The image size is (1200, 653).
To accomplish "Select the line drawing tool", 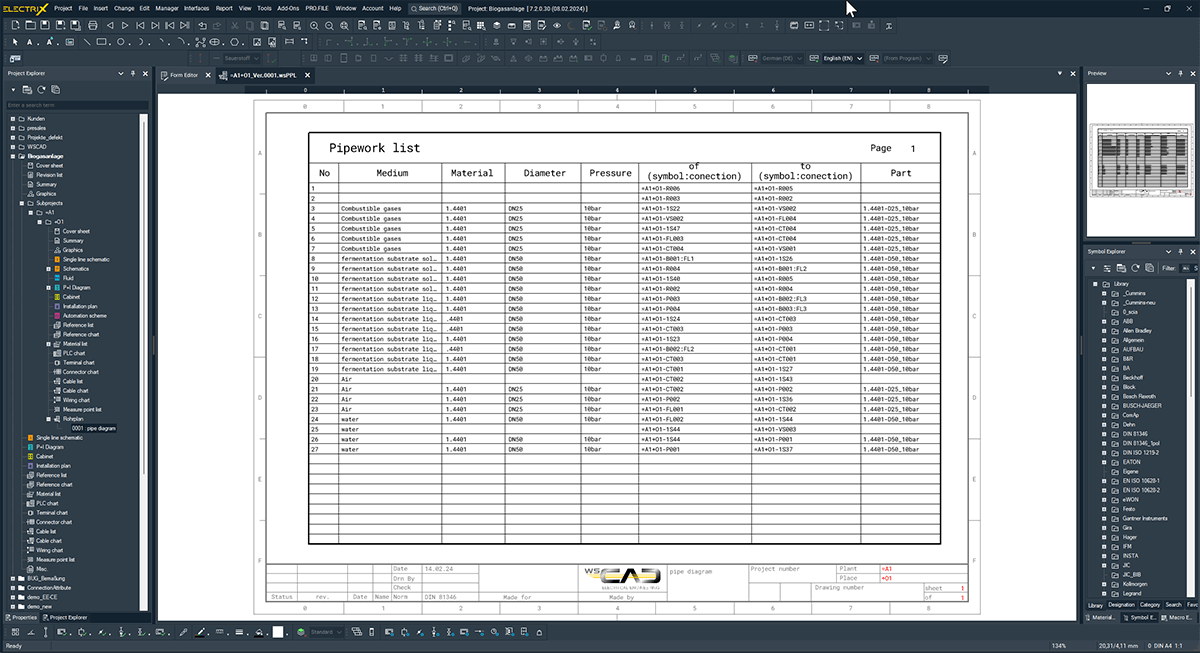I will [x=88, y=42].
